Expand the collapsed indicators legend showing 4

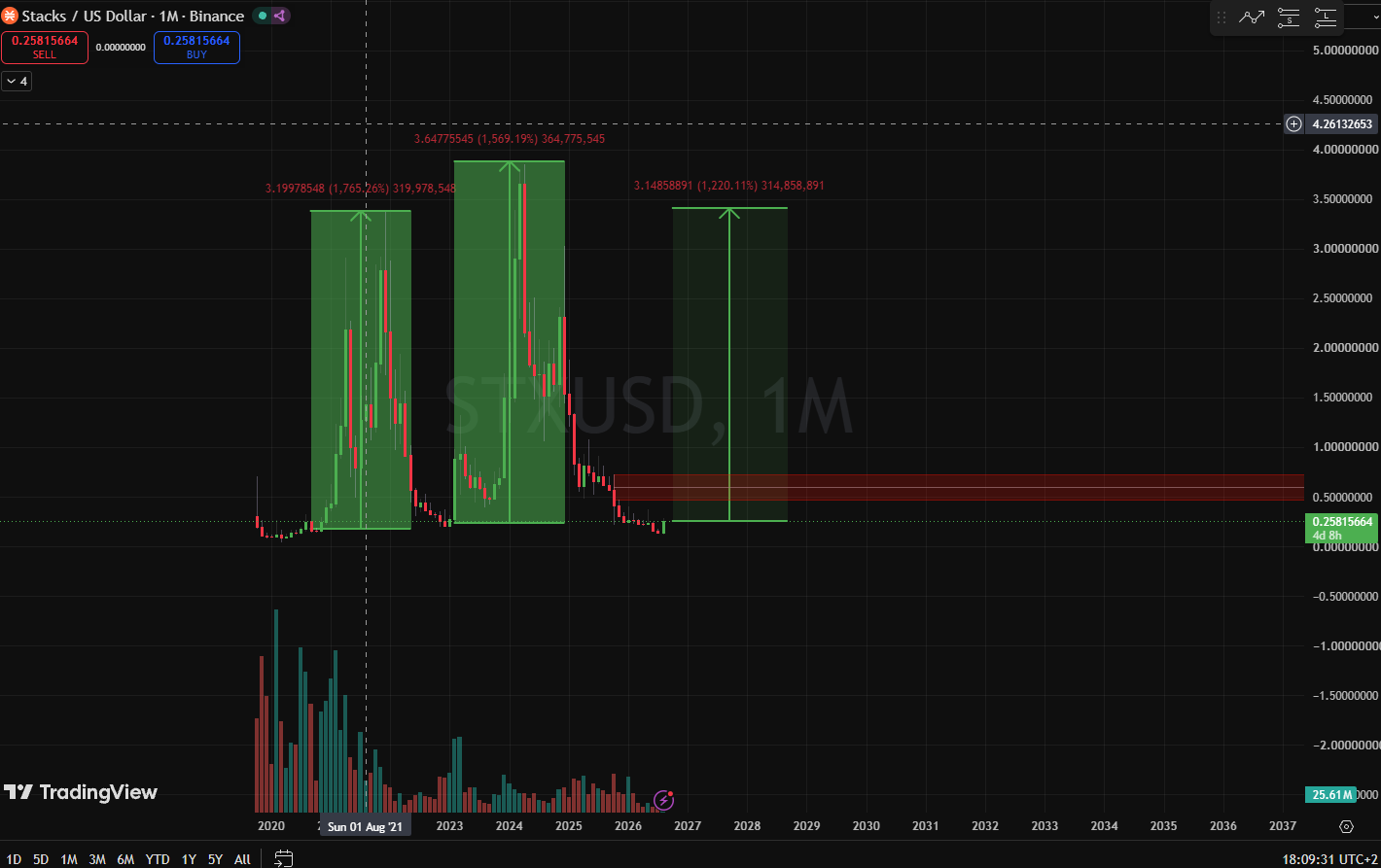point(17,82)
